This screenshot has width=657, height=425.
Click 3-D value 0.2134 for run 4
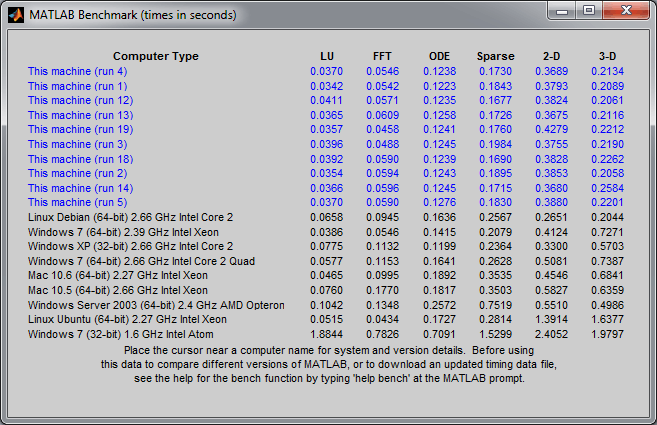pyautogui.click(x=608, y=71)
